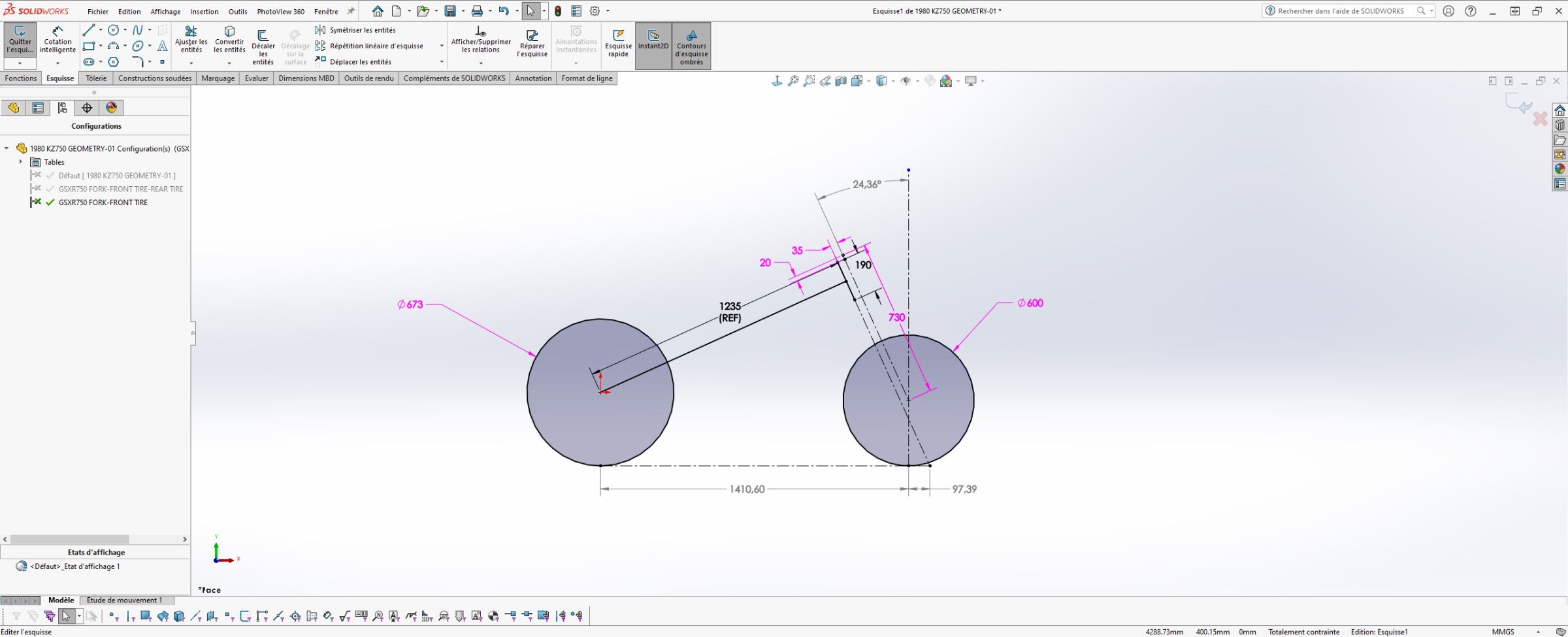
Task: Click the SOLIDWORKS help search field
Action: point(1340,11)
